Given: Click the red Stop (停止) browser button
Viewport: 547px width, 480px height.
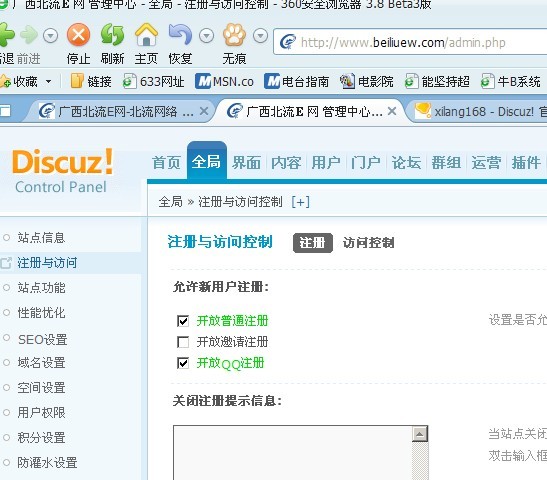Looking at the screenshot, I should [78, 35].
